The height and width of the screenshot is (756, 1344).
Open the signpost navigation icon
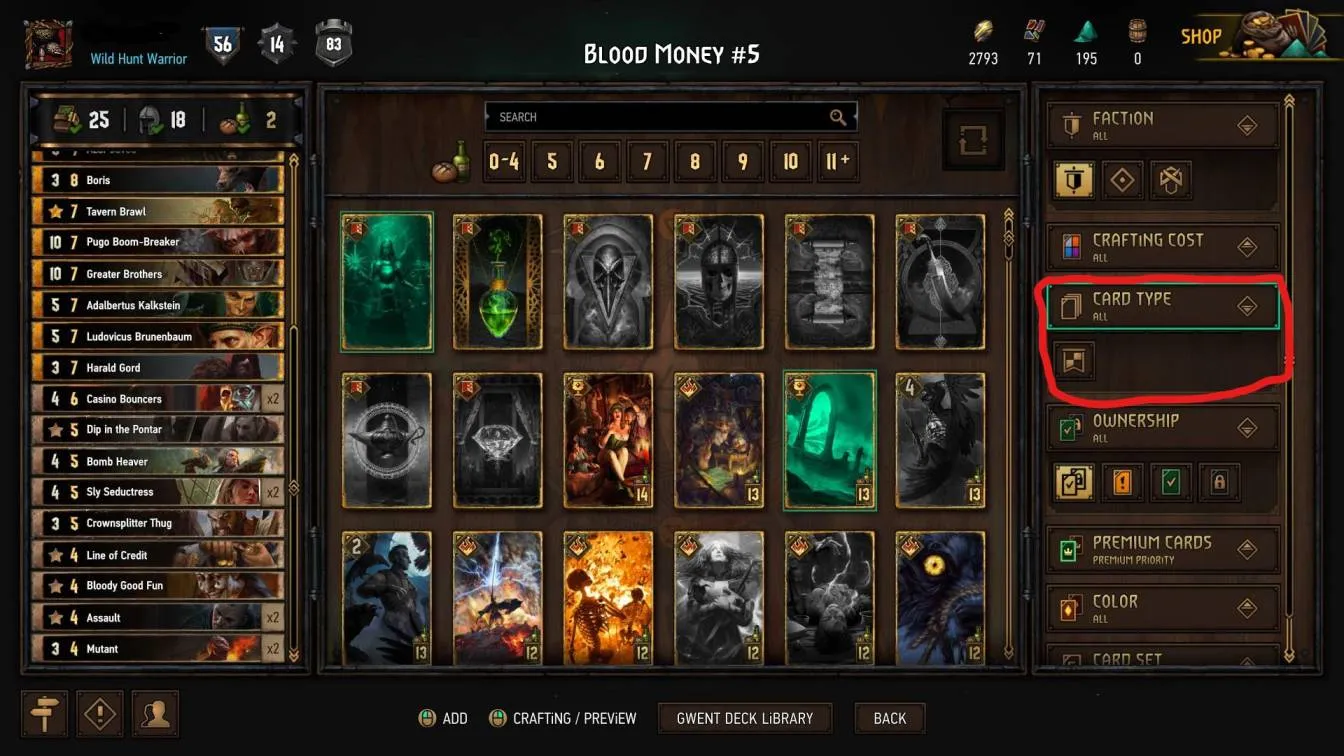(x=44, y=714)
